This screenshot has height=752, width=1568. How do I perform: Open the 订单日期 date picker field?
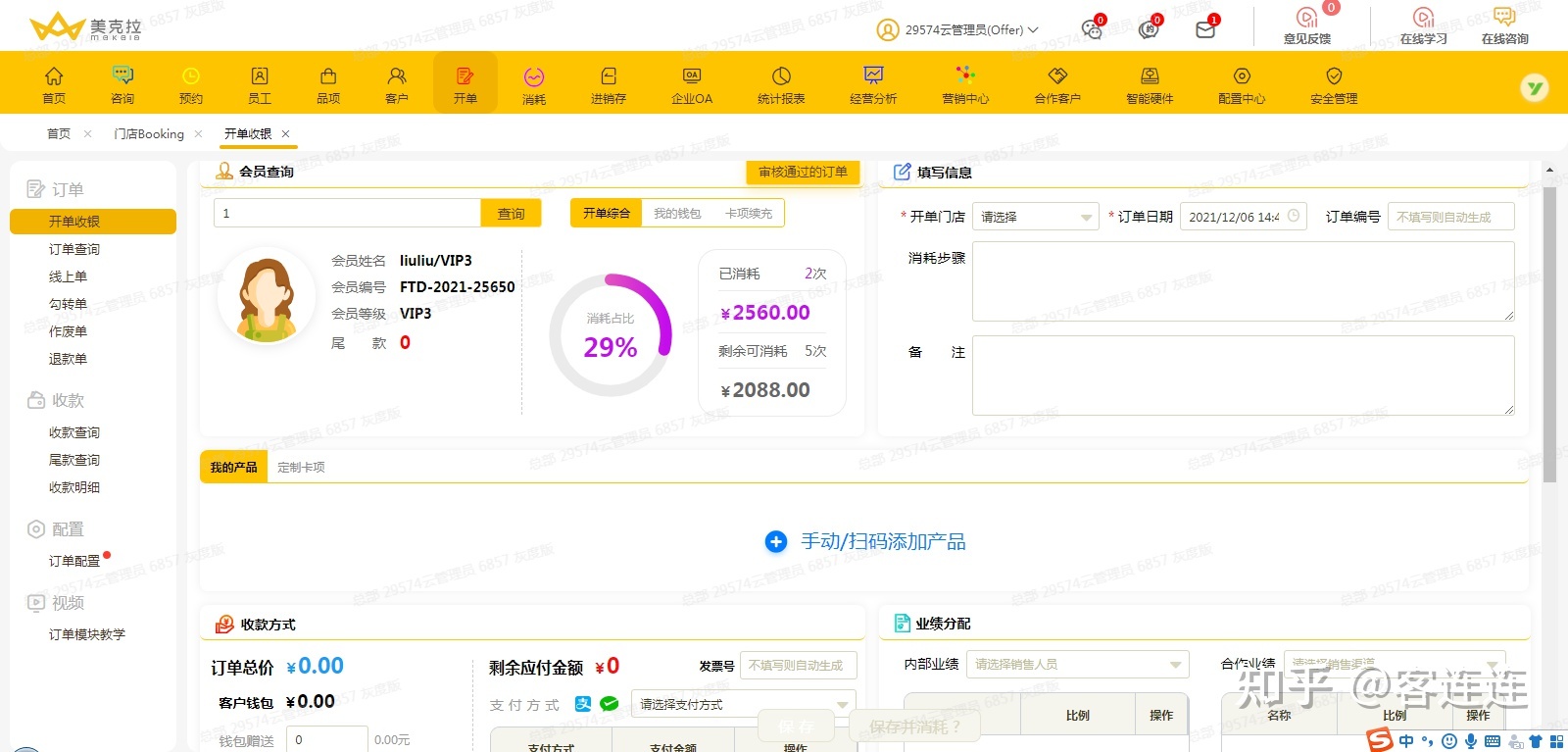(x=1244, y=217)
